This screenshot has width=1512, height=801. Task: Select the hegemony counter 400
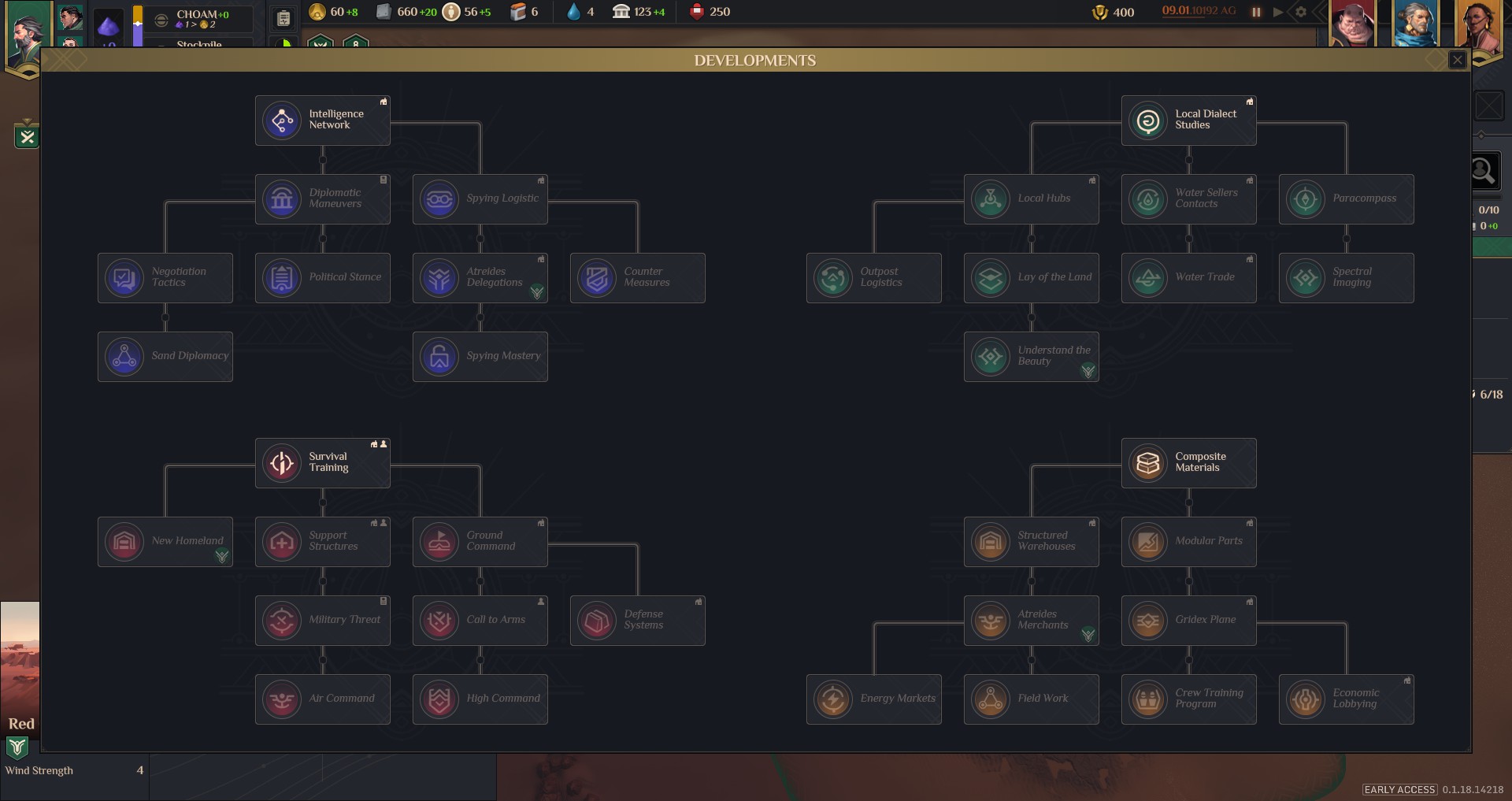click(x=1113, y=12)
